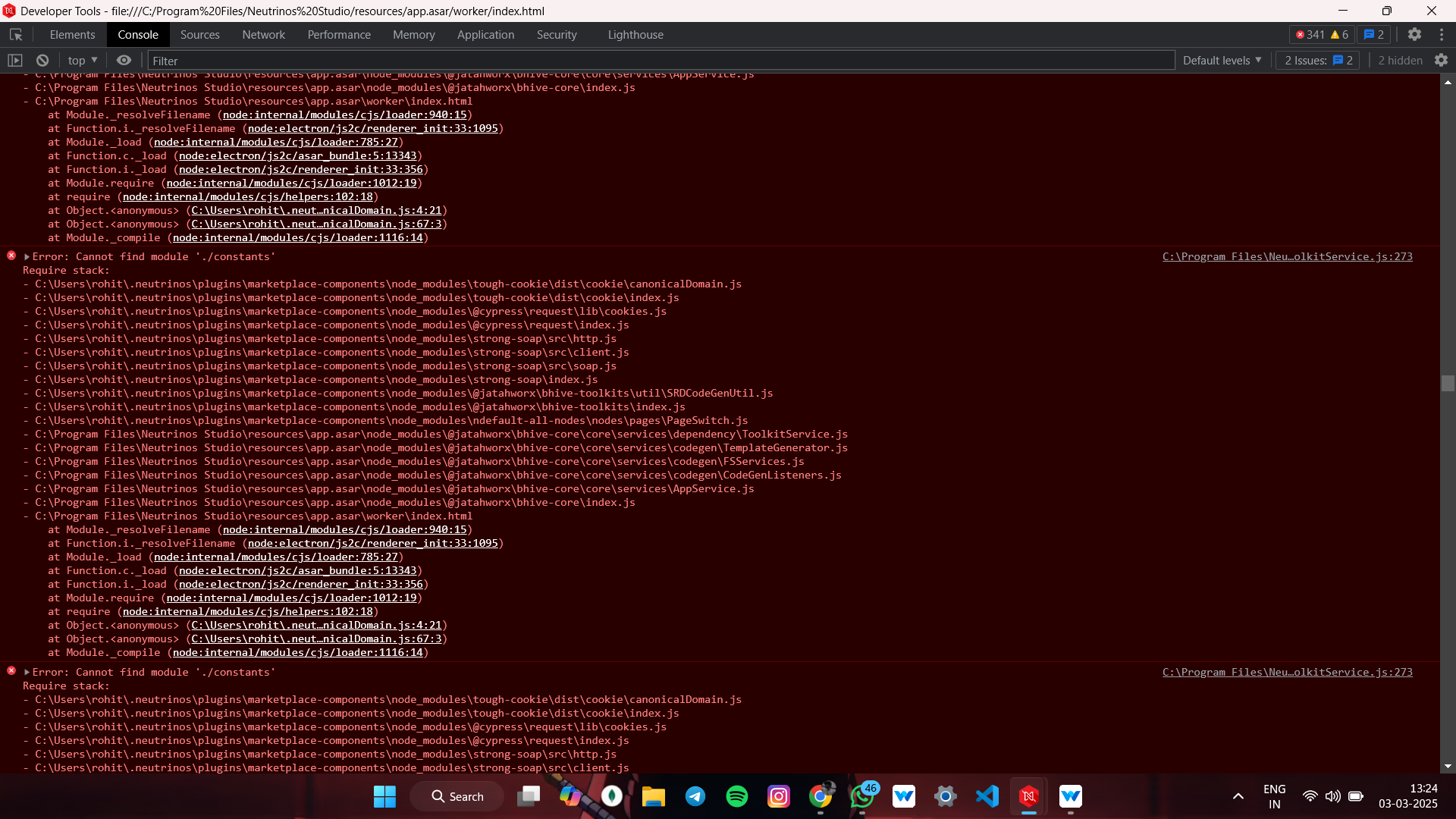
Task: Open the 2 Issues panel button
Action: 1318,61
